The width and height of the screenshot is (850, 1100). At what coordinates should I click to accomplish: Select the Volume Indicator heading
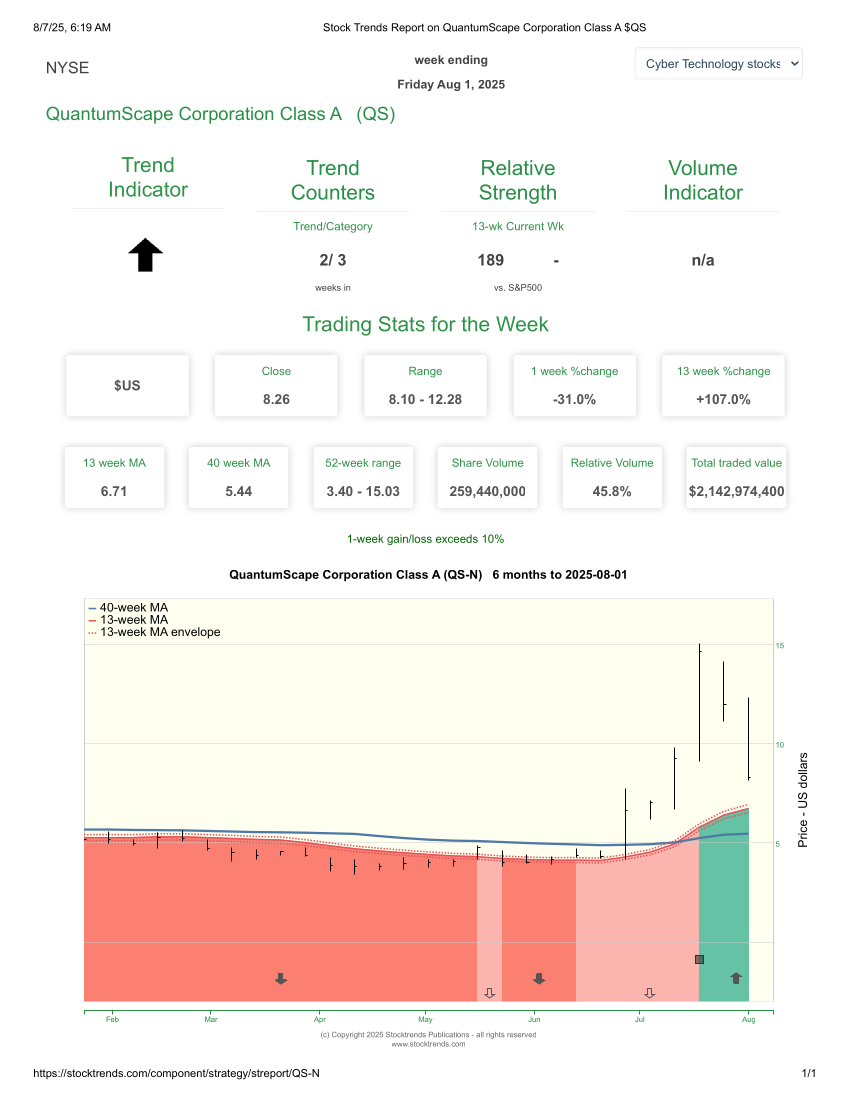pos(703,180)
